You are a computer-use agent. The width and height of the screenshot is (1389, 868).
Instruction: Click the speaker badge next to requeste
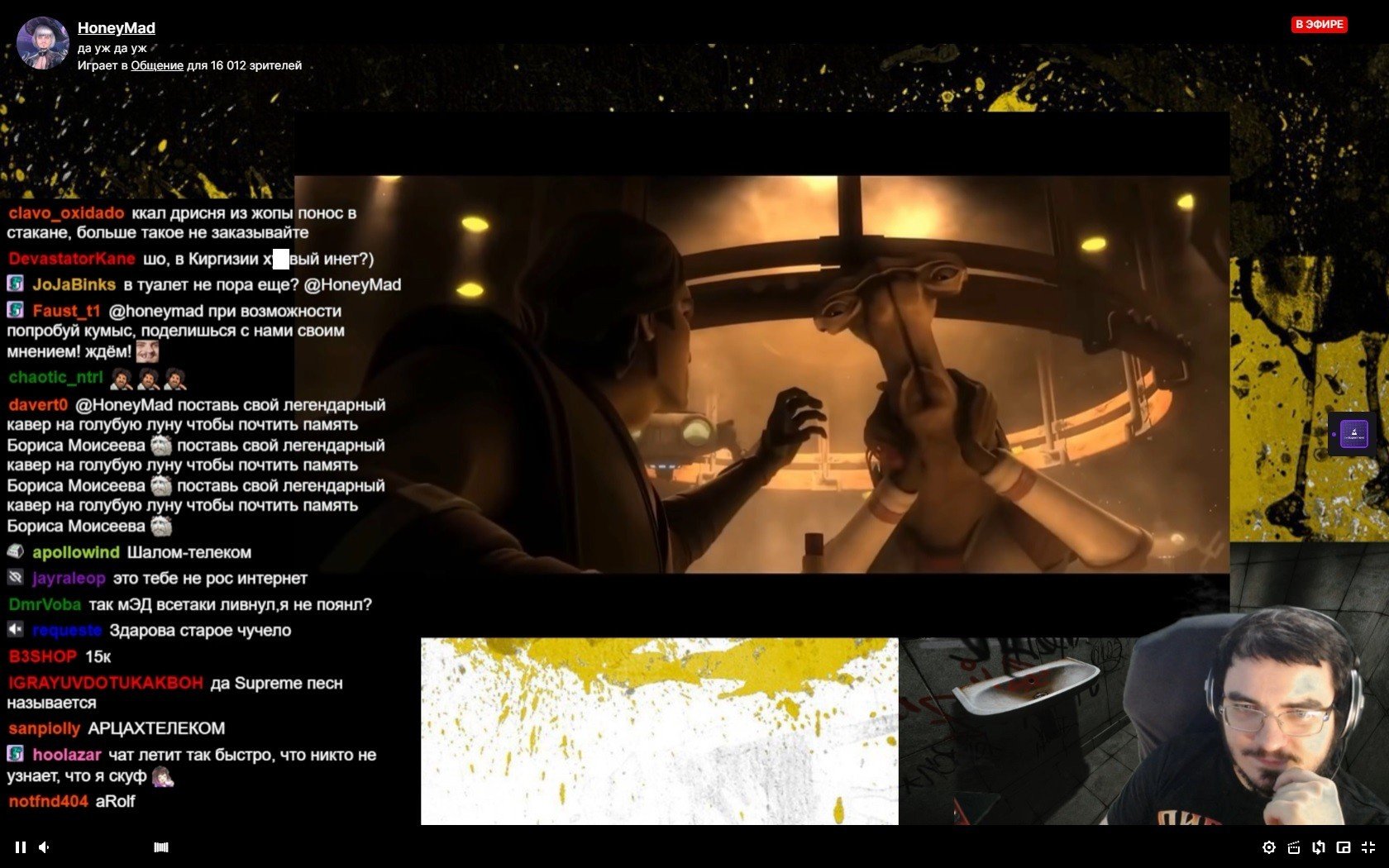(16, 630)
